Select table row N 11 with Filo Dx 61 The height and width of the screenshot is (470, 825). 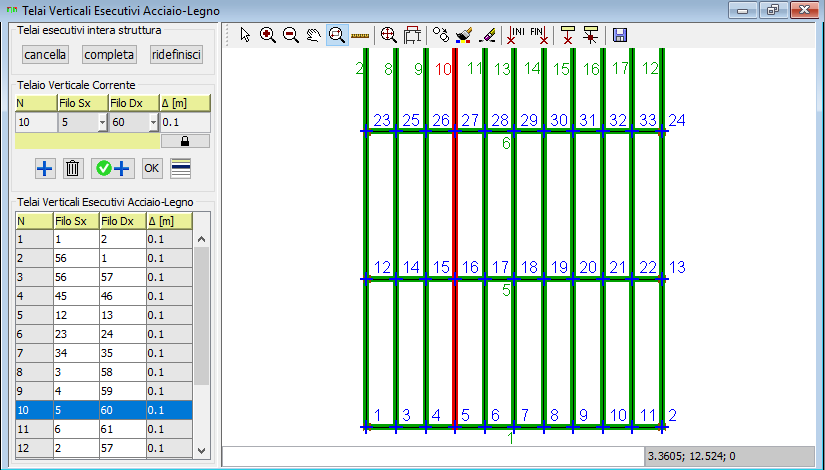coord(104,429)
